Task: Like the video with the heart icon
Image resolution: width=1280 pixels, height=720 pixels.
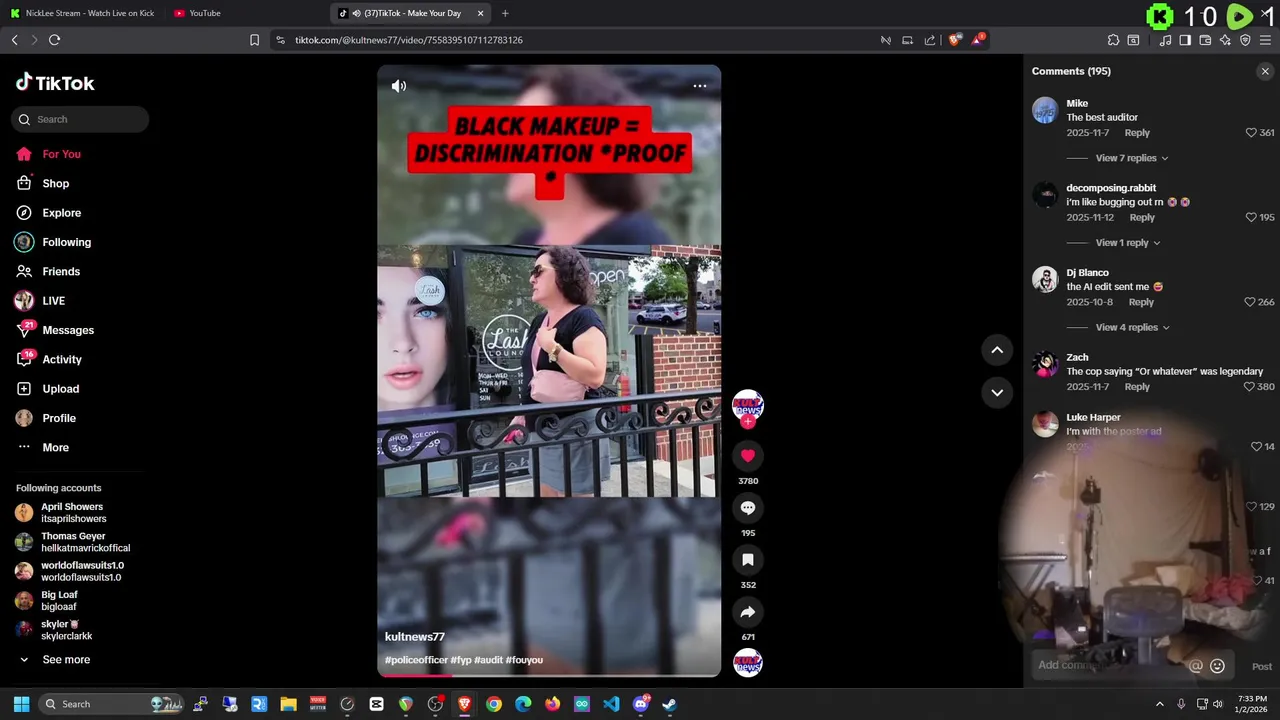Action: (747, 456)
